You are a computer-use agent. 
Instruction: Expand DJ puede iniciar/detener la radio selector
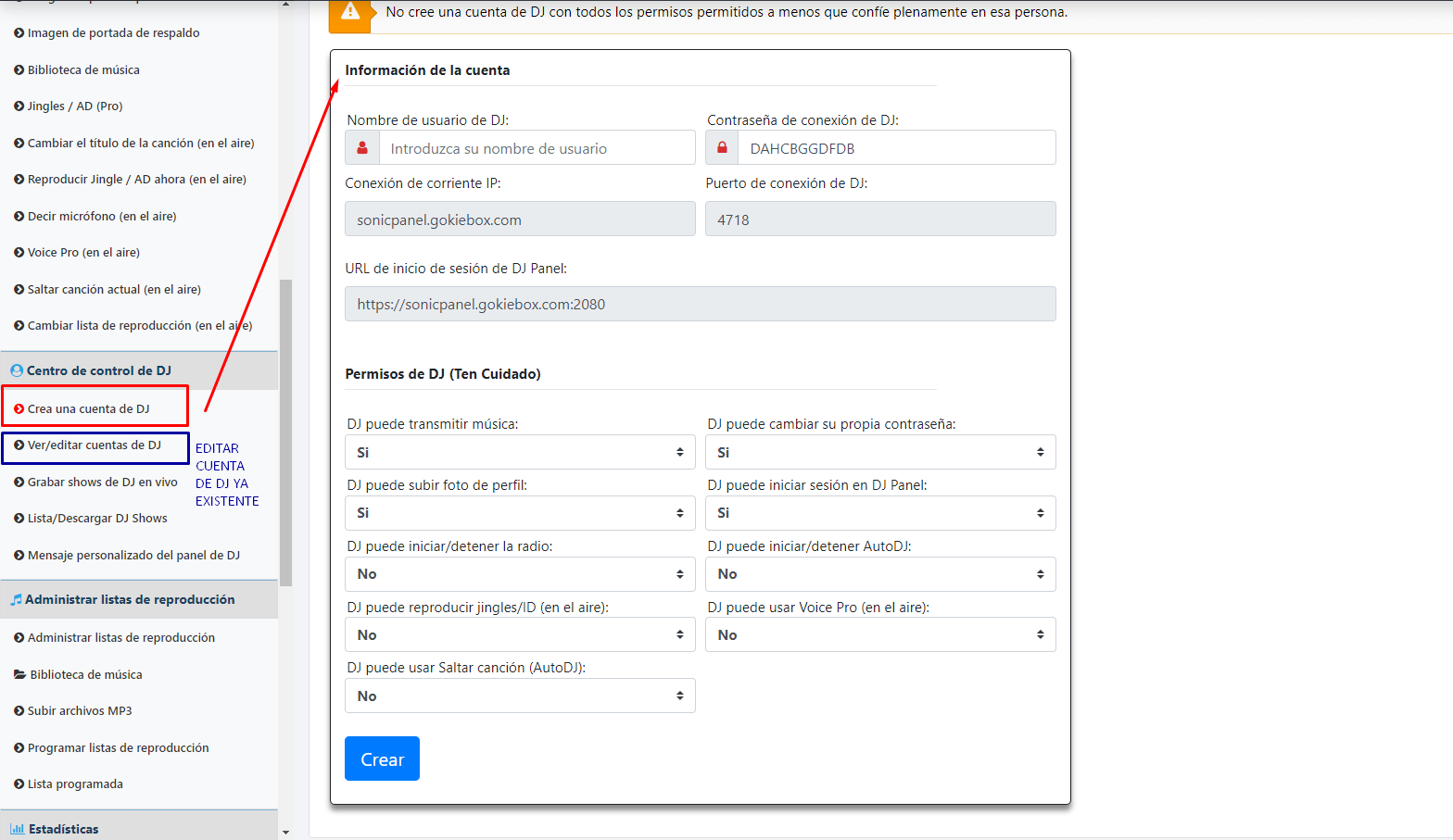click(520, 574)
